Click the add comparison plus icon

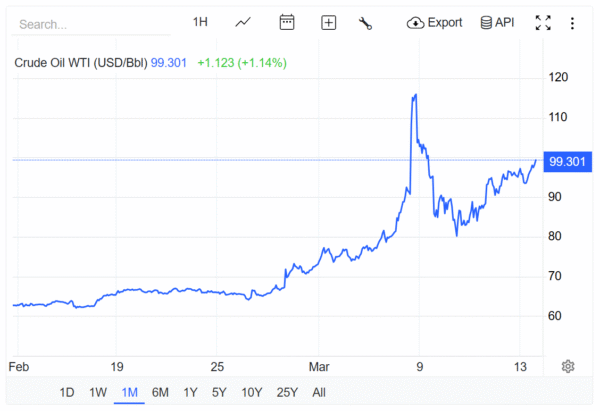(328, 22)
